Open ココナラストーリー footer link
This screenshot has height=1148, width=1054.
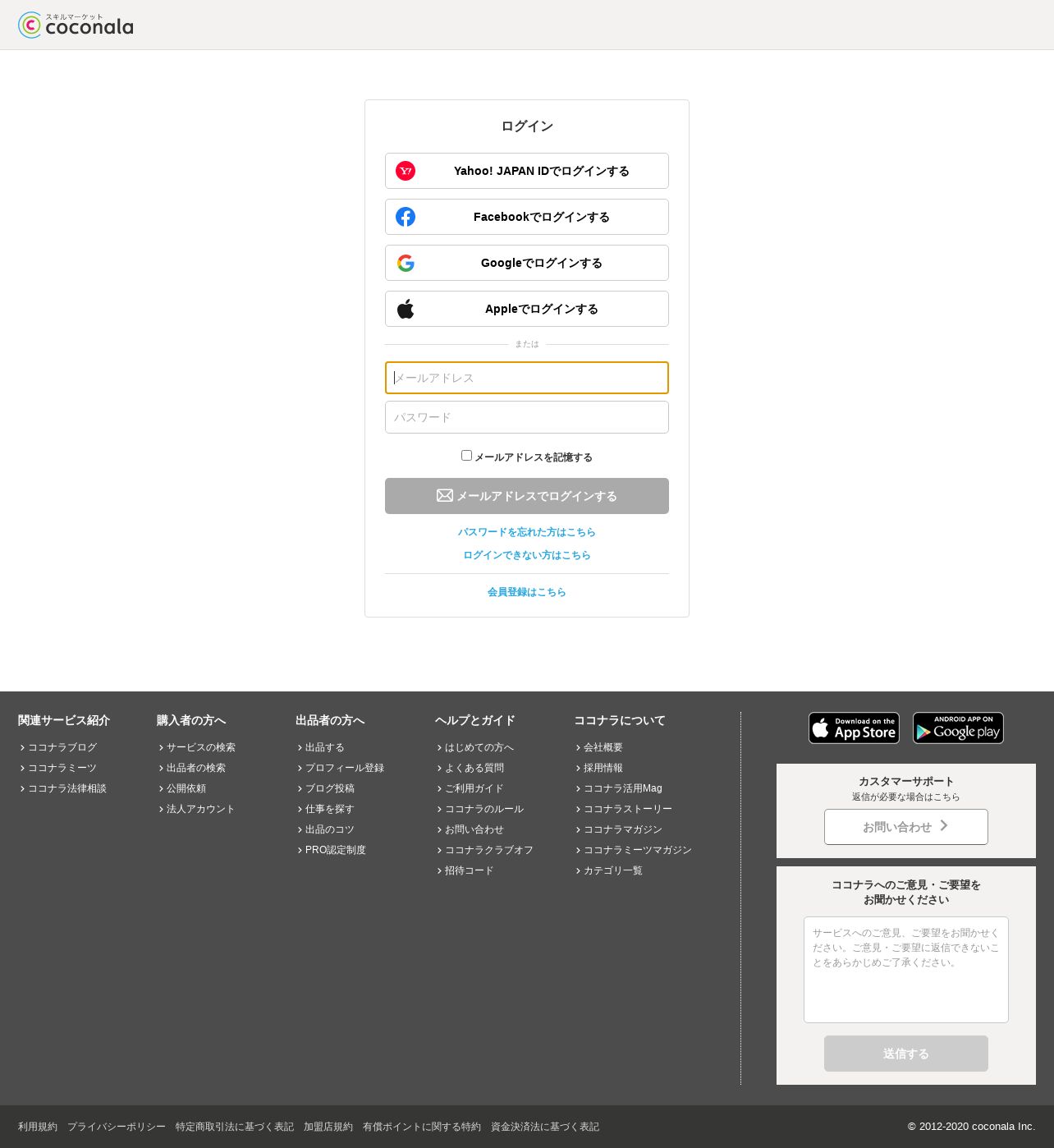[x=628, y=809]
